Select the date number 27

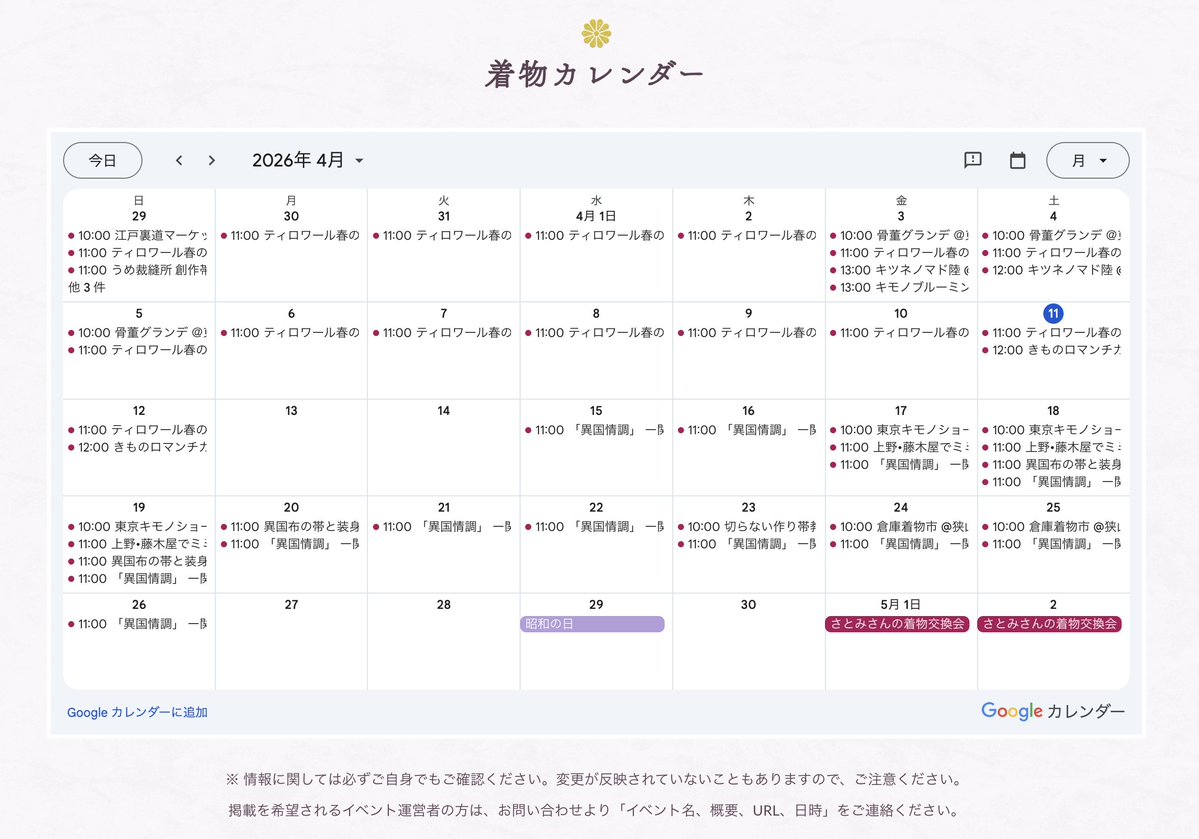click(x=291, y=605)
